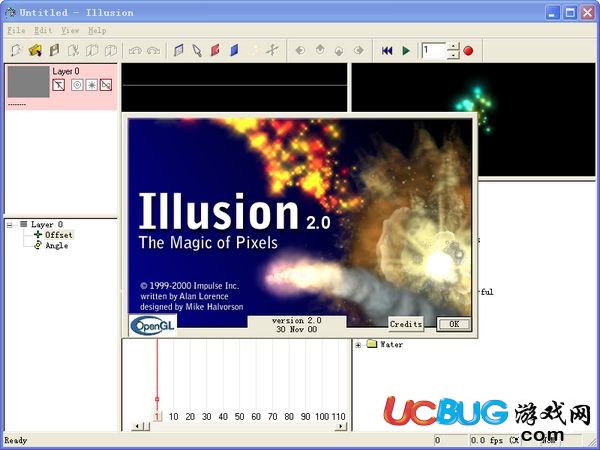Viewport: 600px width, 450px height.
Task: Play the animation with the green triangle
Action: pos(406,50)
